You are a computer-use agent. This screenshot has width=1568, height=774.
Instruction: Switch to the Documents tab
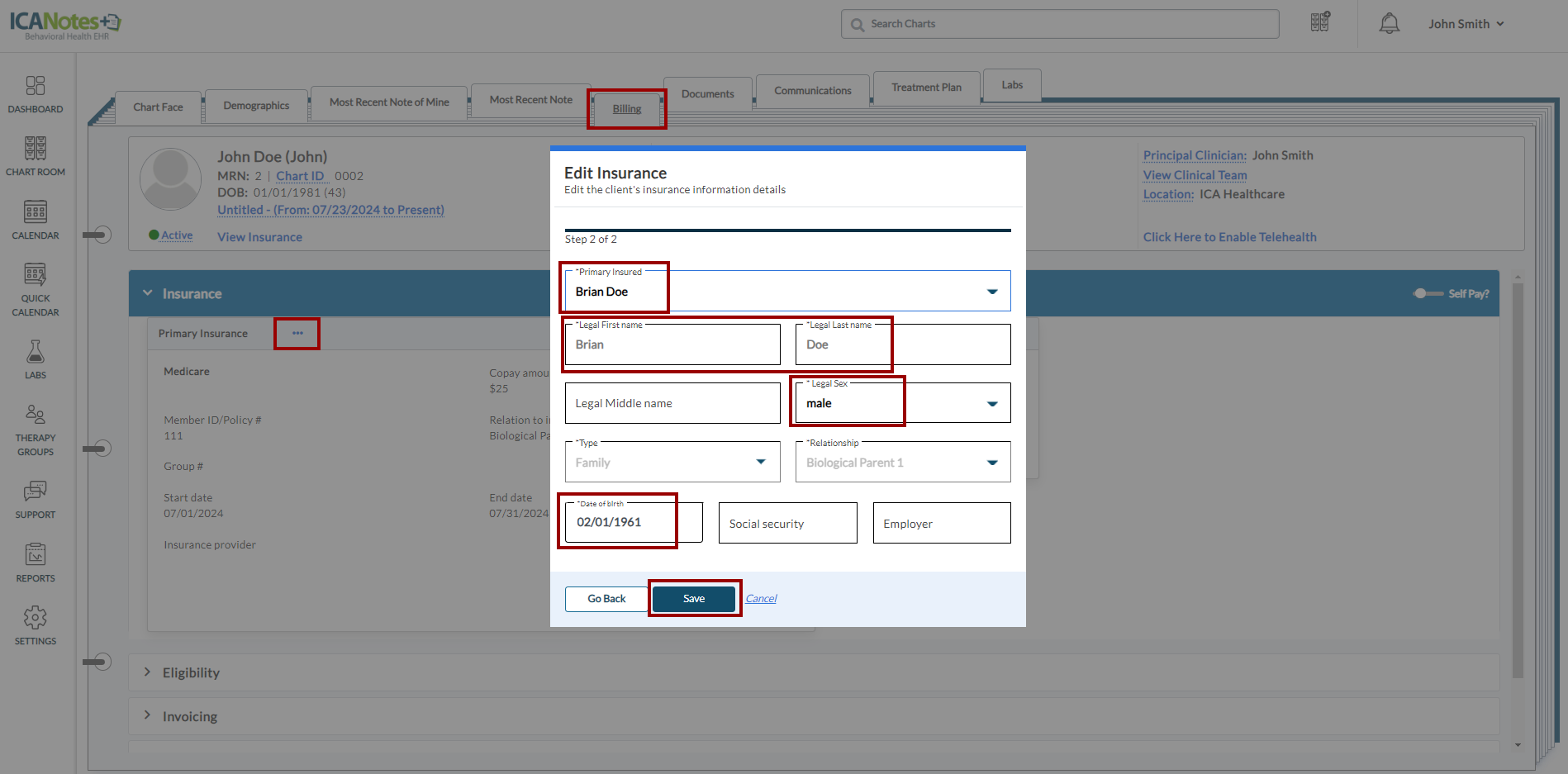(707, 94)
